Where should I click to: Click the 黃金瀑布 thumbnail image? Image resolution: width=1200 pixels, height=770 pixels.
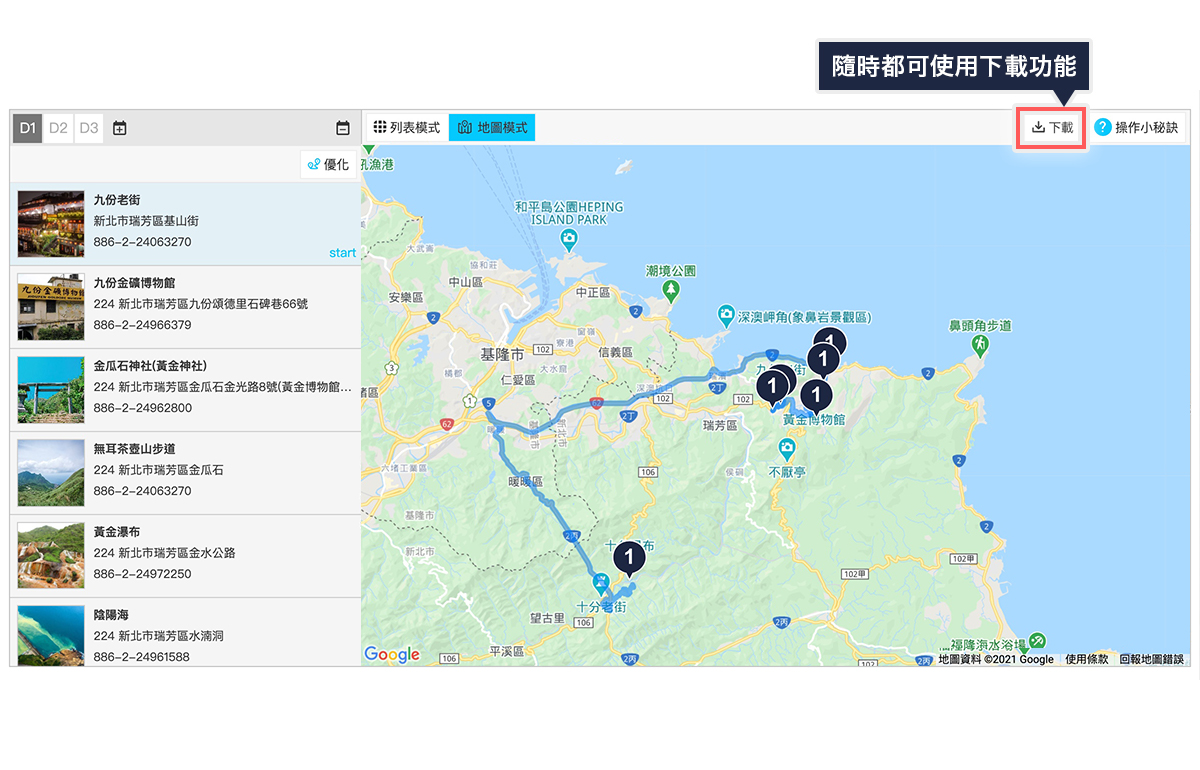[x=51, y=556]
